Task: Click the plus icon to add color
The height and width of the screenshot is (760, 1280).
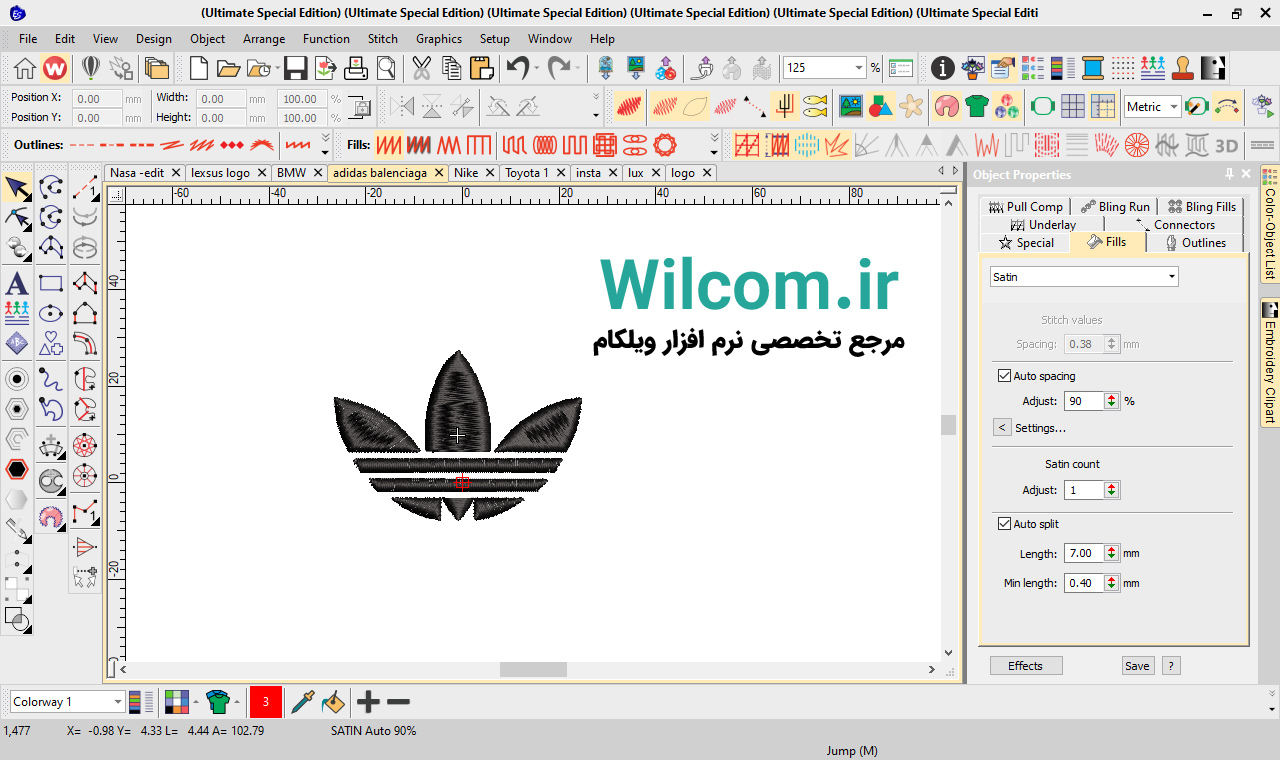Action: click(x=368, y=702)
